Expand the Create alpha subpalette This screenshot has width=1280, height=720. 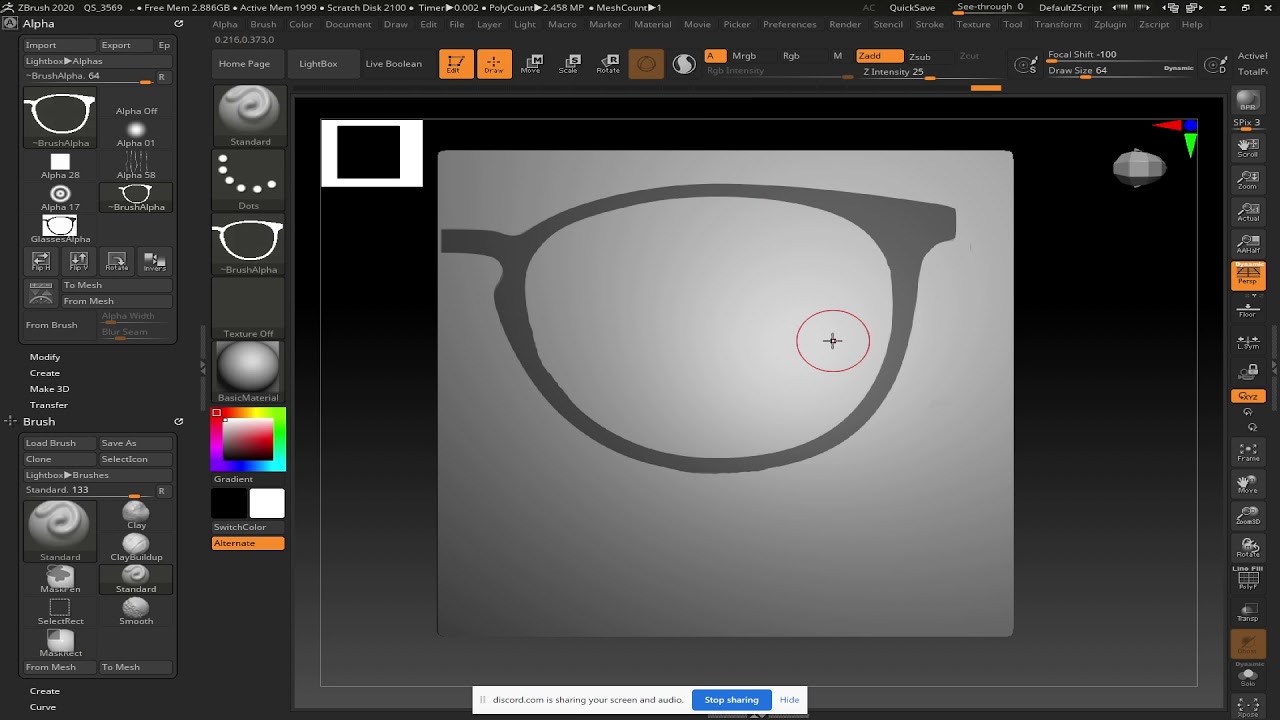(45, 373)
